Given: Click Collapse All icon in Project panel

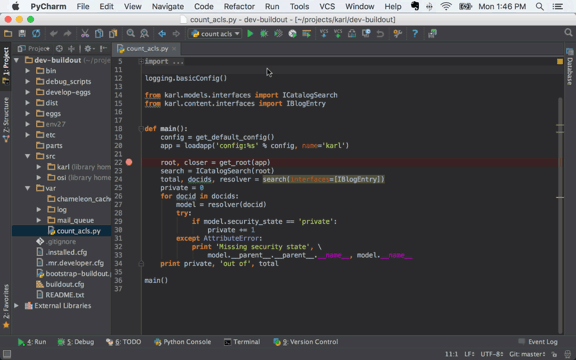Looking at the screenshot, I should click(x=71, y=48).
